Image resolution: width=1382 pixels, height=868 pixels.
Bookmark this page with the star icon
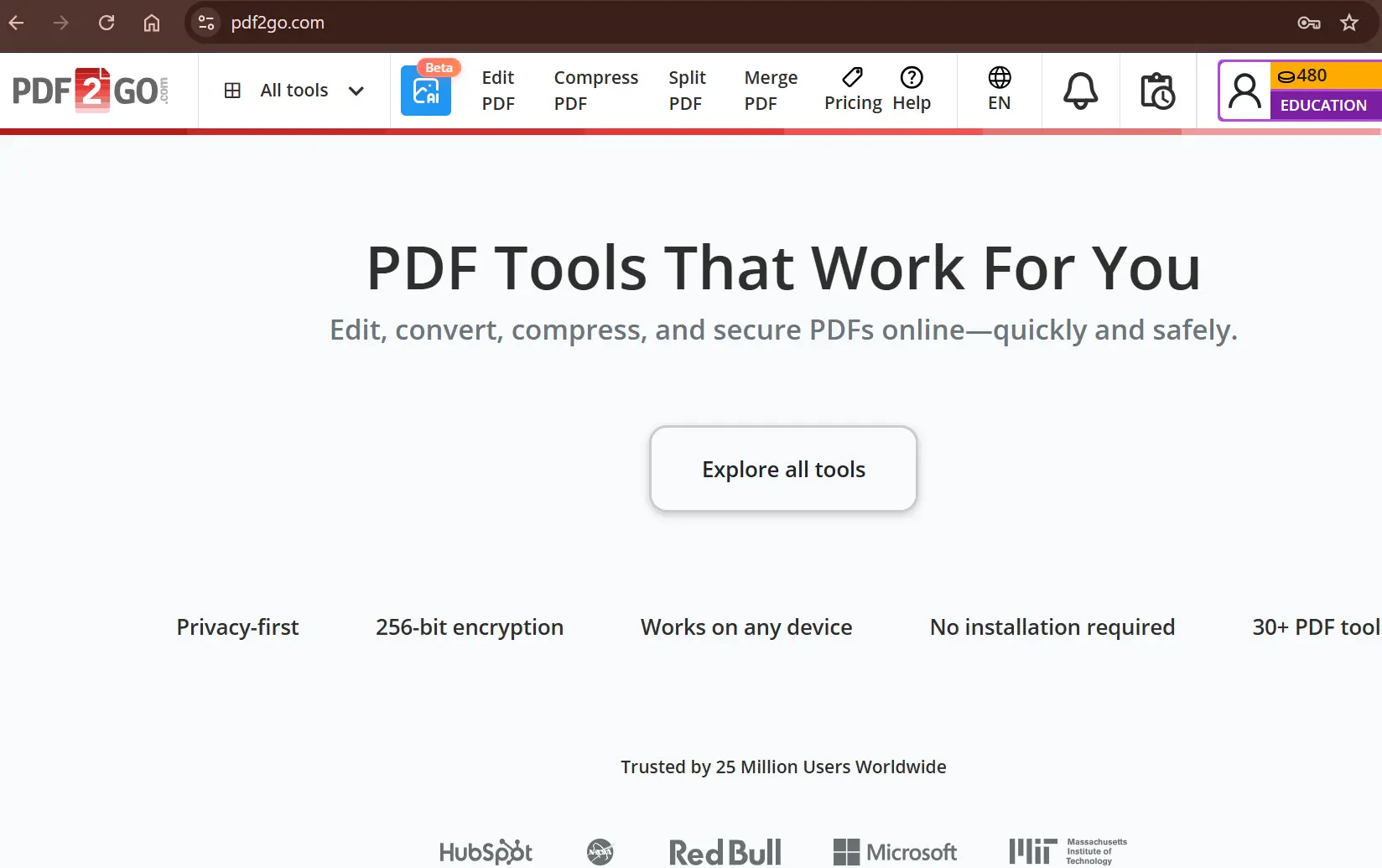(x=1348, y=23)
